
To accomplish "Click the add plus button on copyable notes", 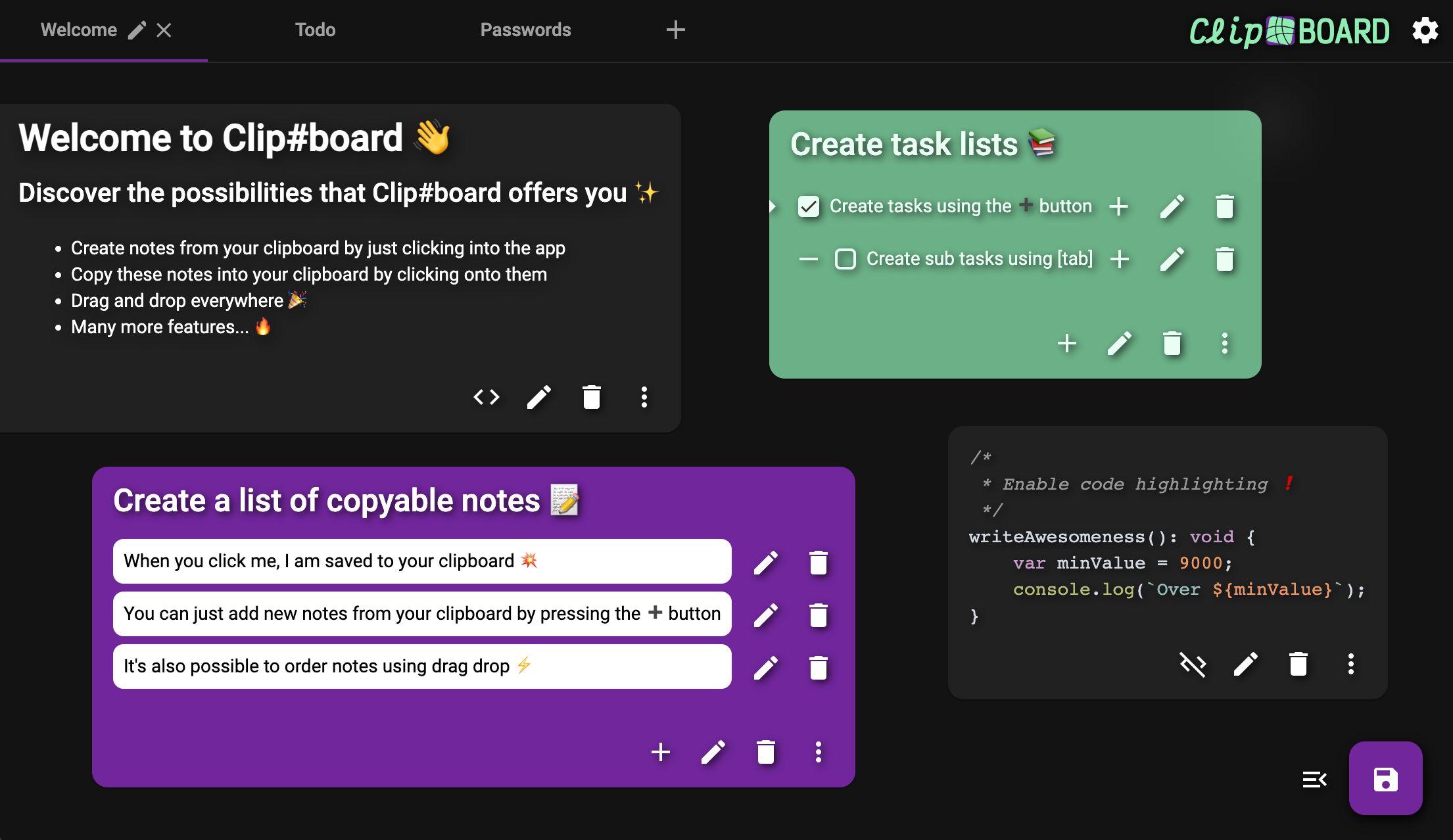I will coord(660,750).
